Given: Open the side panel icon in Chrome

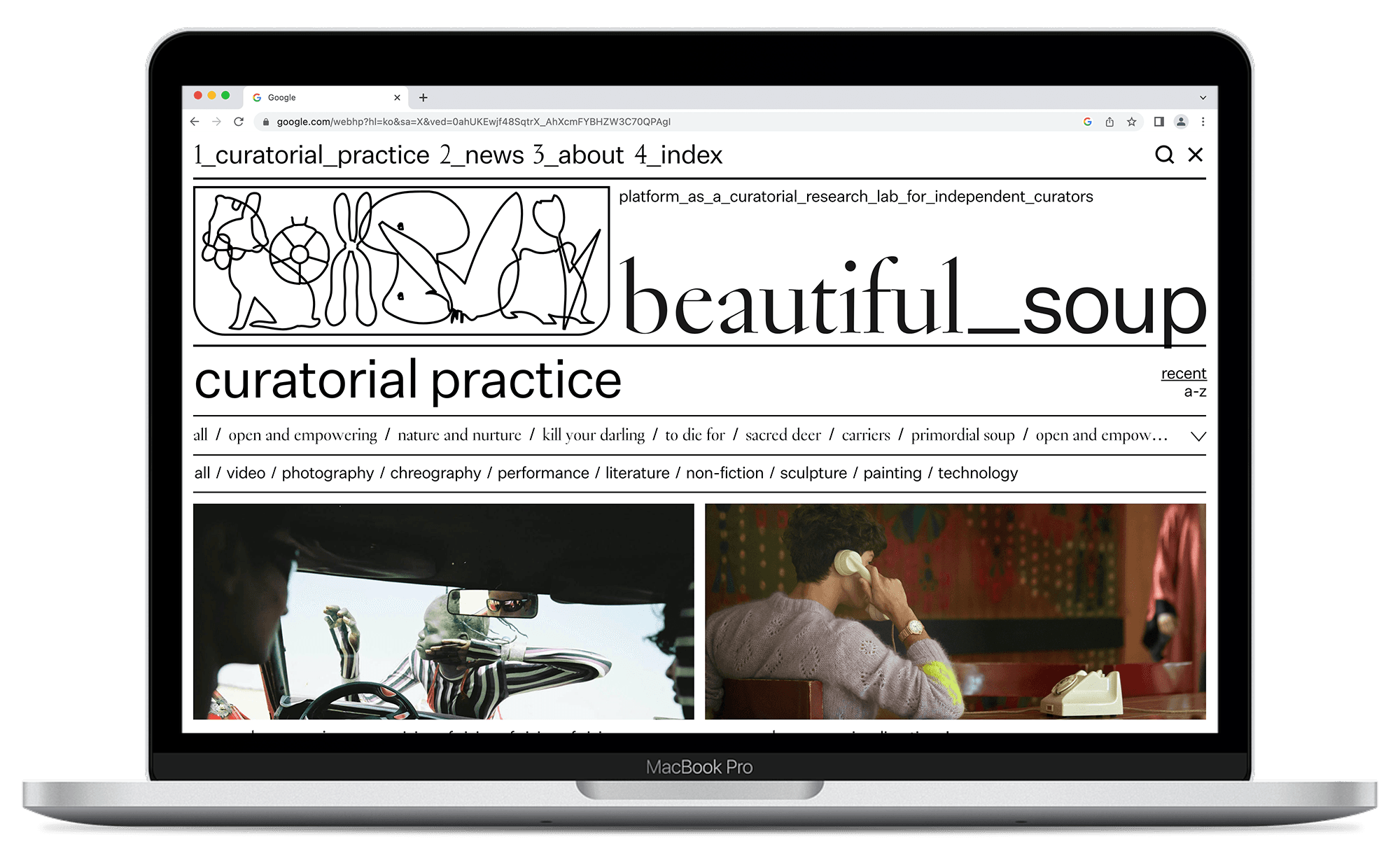Looking at the screenshot, I should [1158, 122].
